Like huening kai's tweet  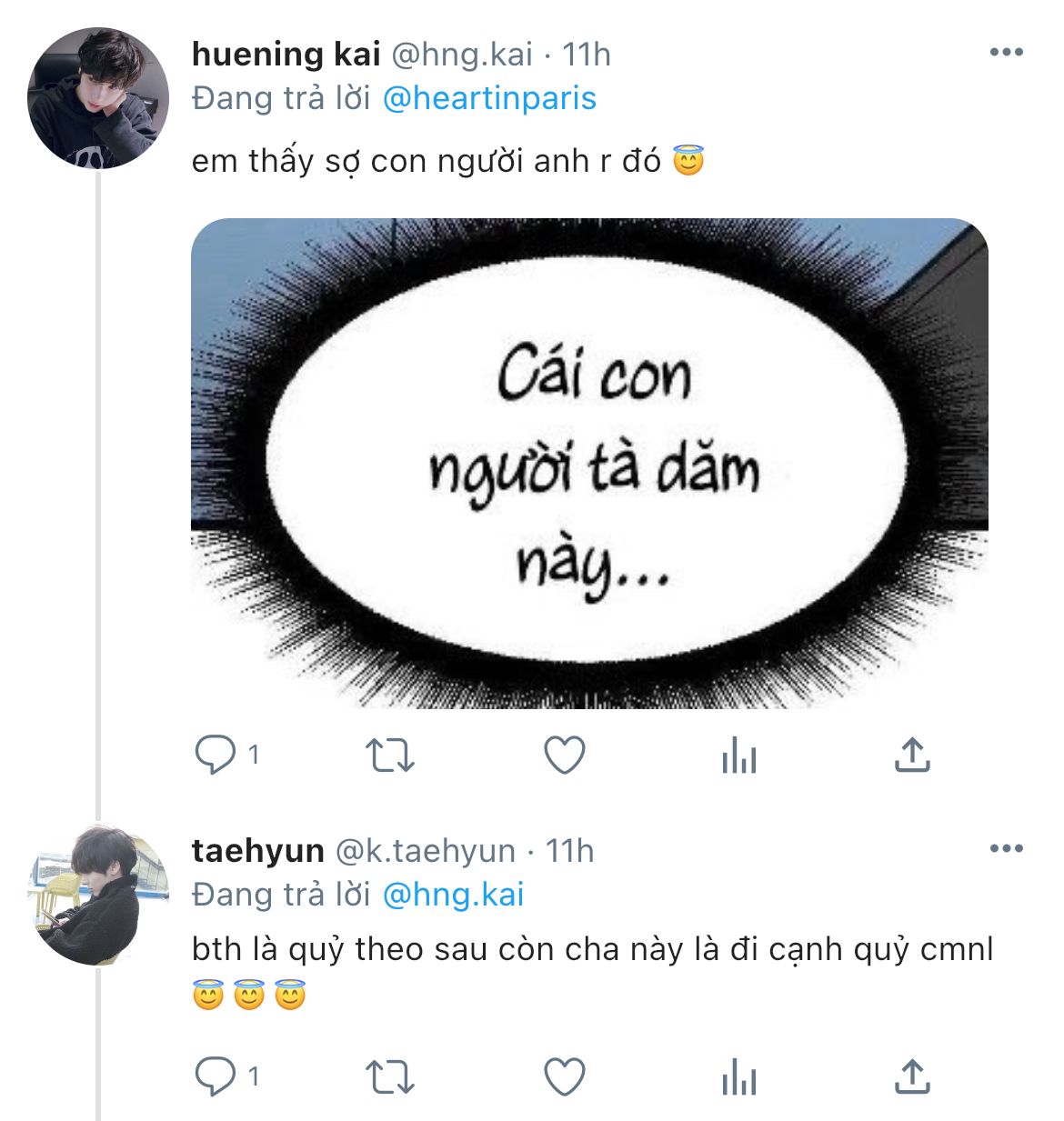coord(564,755)
